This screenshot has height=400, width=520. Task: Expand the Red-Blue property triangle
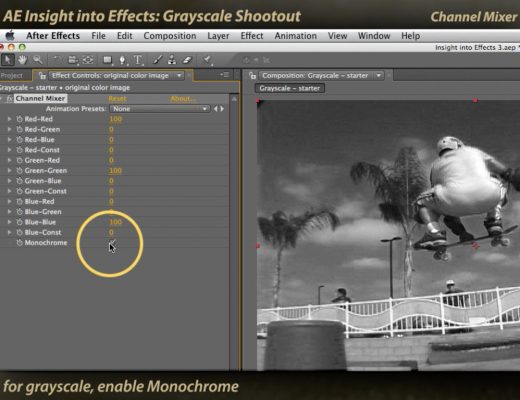9,140
